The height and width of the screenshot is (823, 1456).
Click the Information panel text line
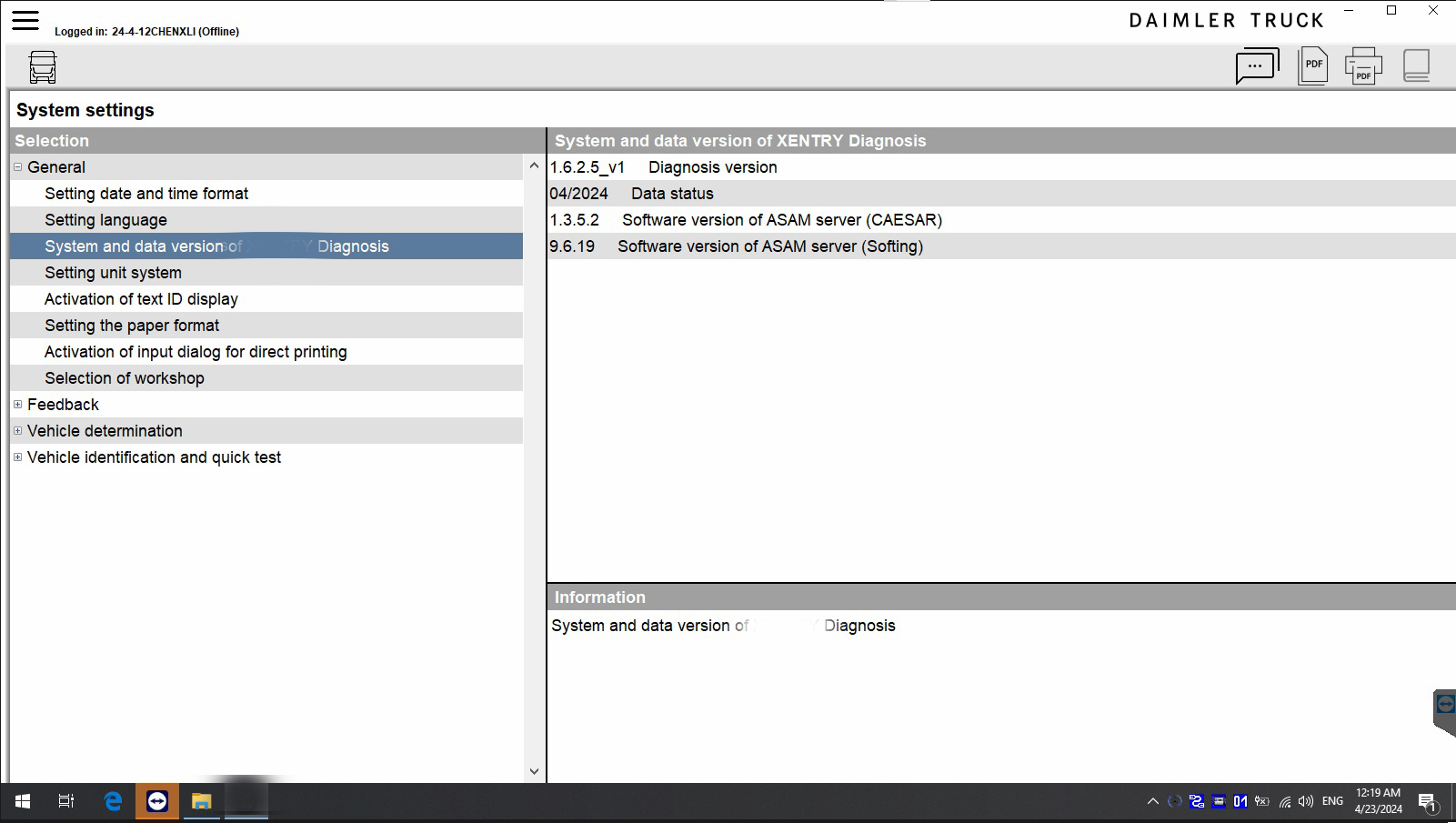pyautogui.click(x=723, y=626)
